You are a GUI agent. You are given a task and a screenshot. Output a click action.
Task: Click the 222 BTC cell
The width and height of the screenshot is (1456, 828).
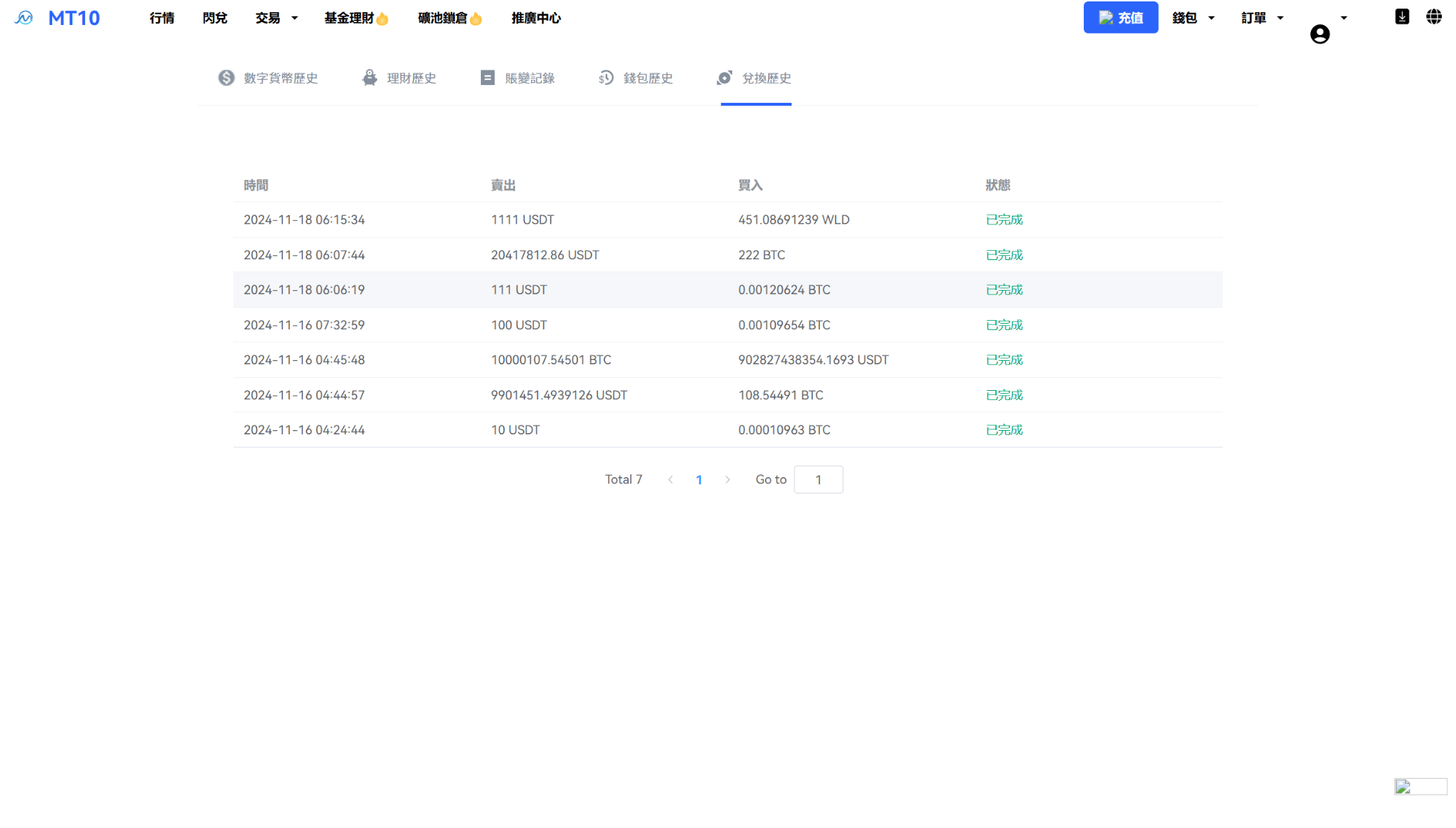click(x=762, y=255)
